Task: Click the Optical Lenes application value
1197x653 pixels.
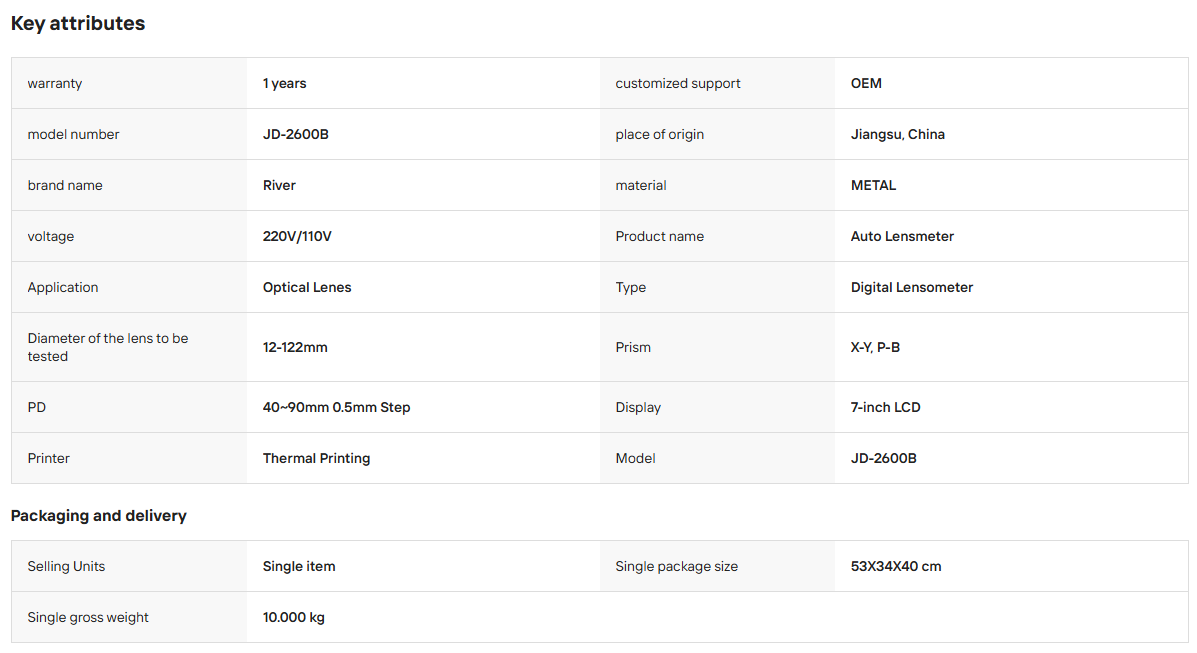Action: 307,287
